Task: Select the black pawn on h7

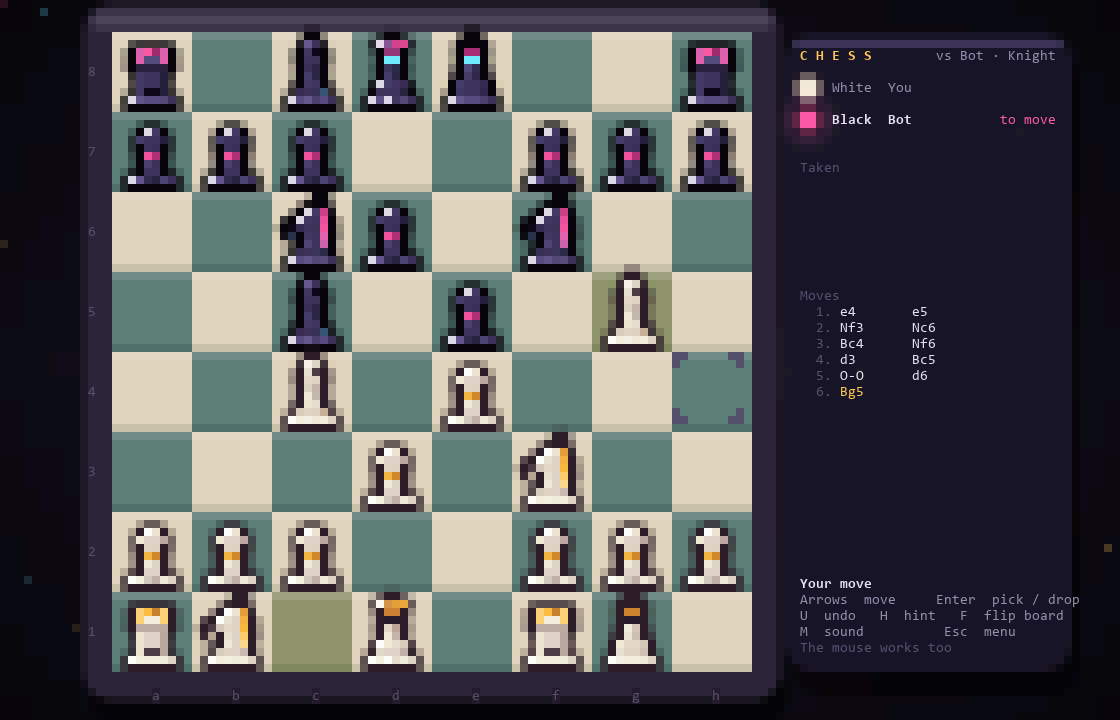Action: pyautogui.click(x=711, y=156)
